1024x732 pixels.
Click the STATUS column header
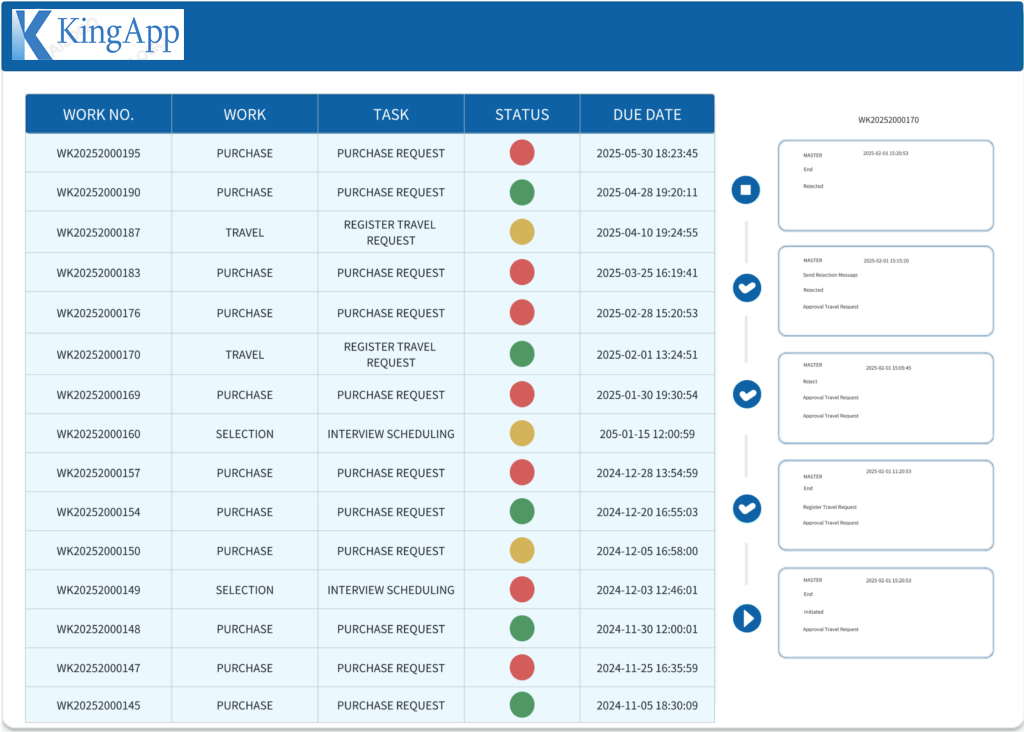[x=522, y=114]
